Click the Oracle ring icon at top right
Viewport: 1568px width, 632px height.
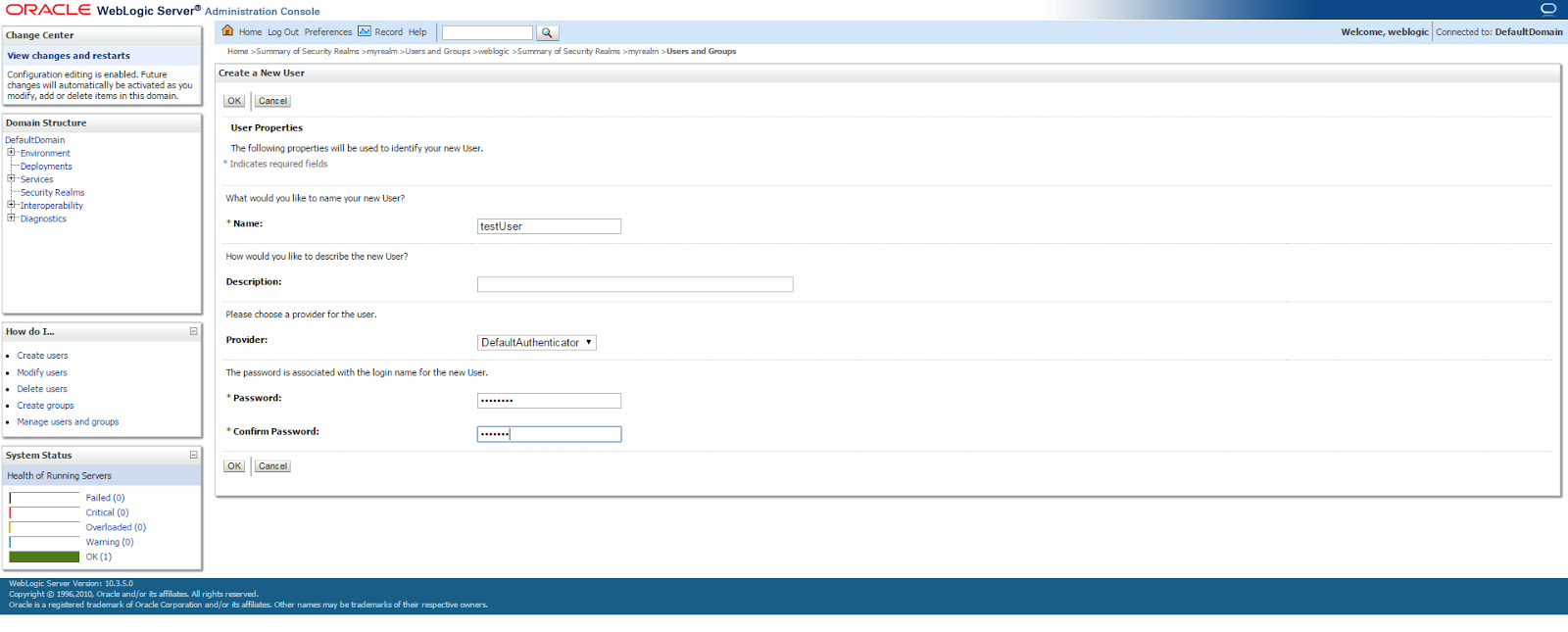click(1548, 9)
